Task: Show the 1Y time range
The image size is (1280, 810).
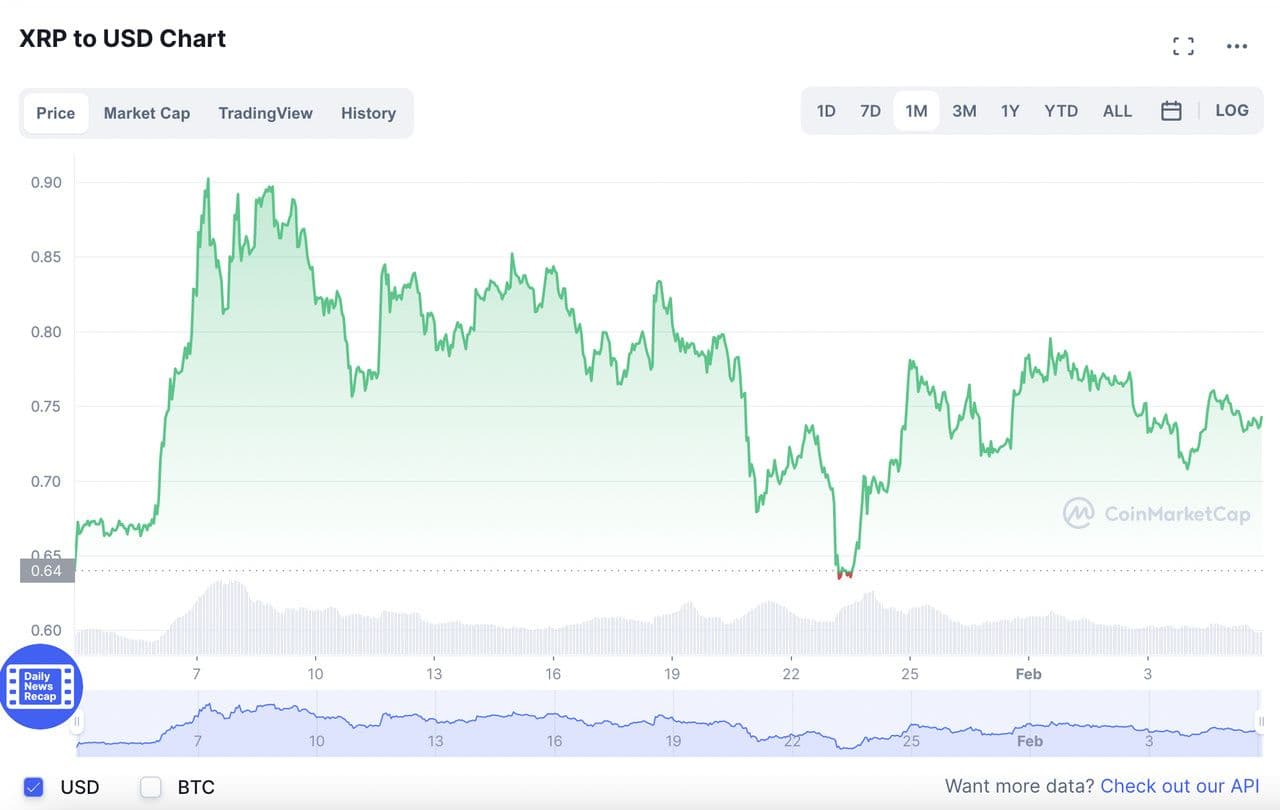Action: coord(1010,111)
